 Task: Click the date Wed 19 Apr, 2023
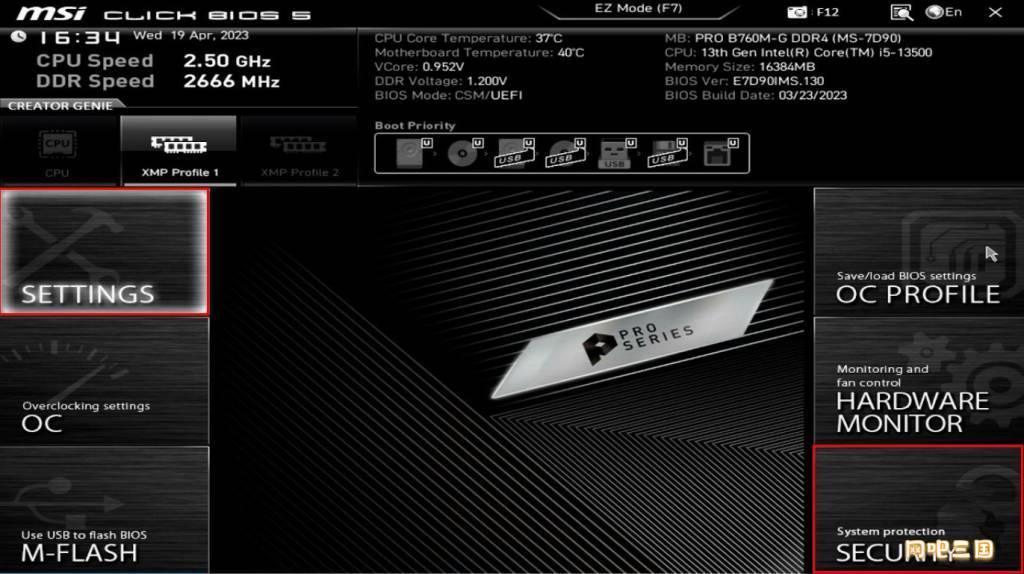191,35
